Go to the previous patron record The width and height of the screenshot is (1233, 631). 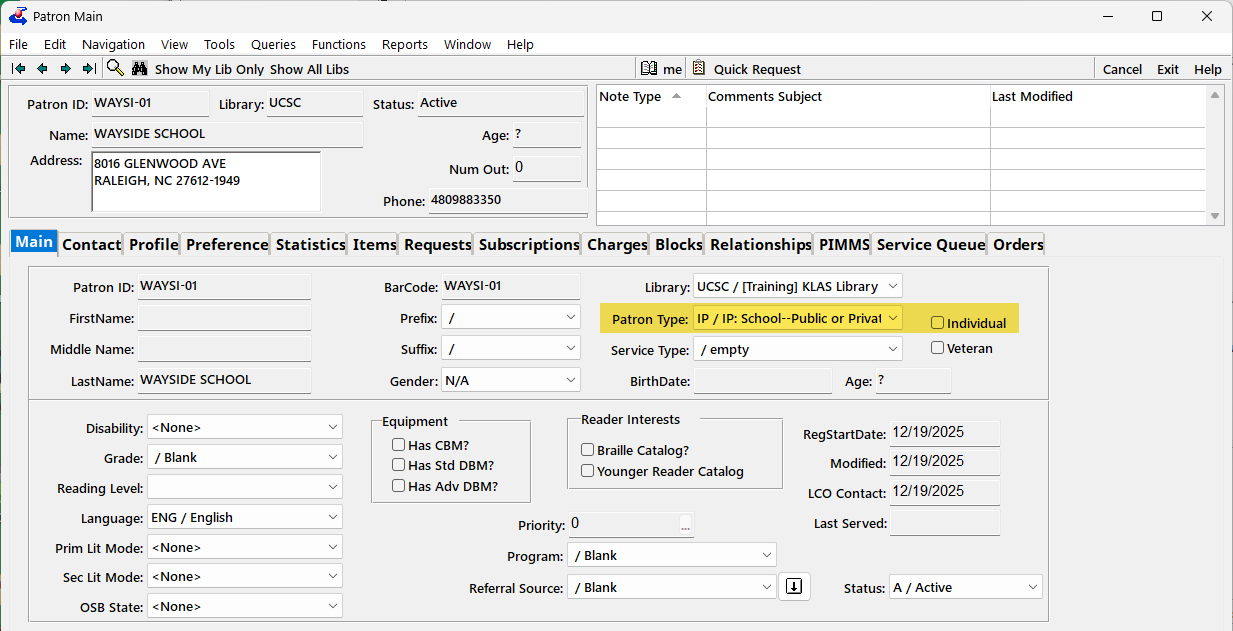click(x=42, y=69)
